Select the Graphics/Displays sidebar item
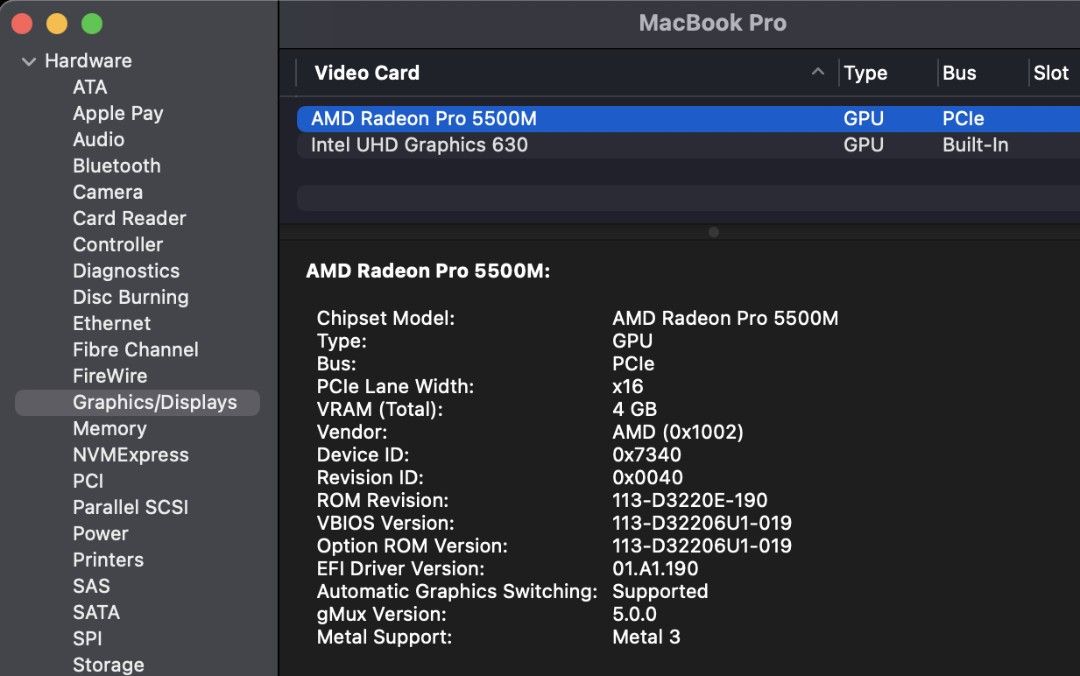This screenshot has height=676, width=1080. pyautogui.click(x=137, y=402)
